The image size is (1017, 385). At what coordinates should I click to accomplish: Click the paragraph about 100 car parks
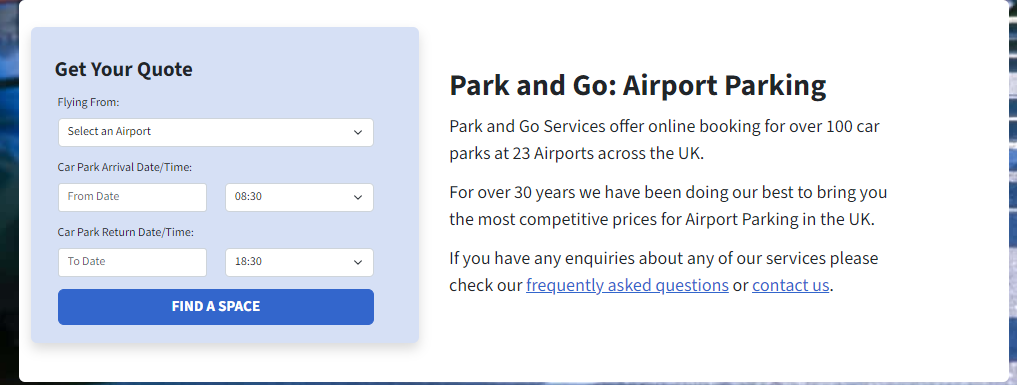[x=664, y=139]
